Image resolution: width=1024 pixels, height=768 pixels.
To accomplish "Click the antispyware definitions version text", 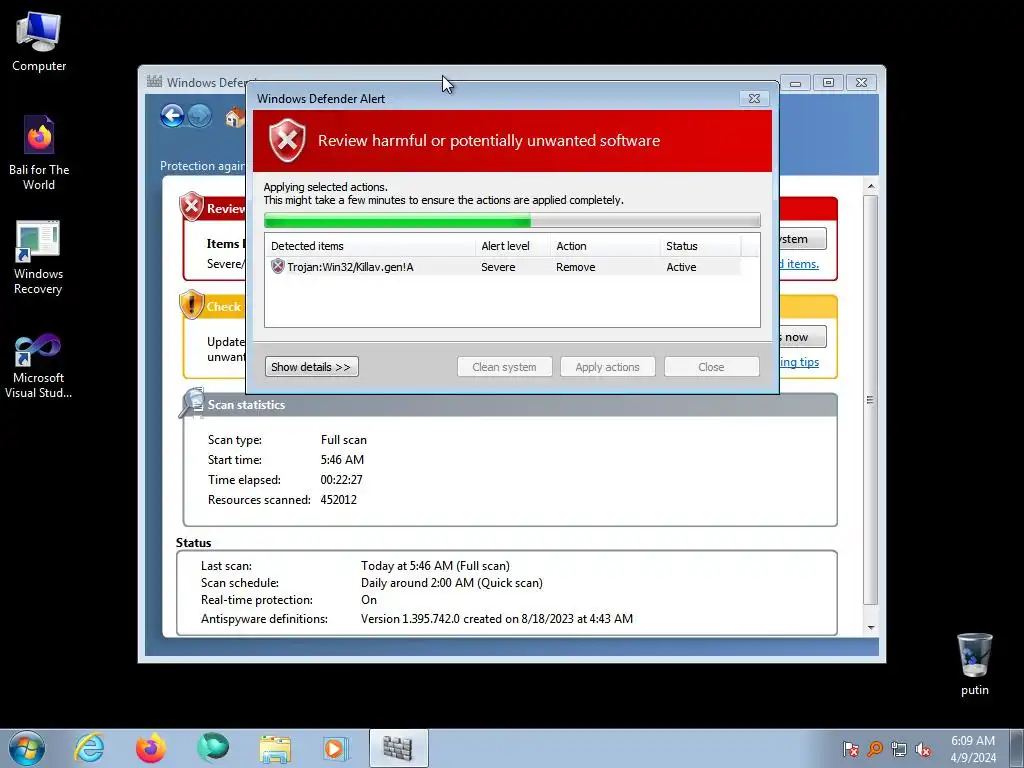I will pos(497,618).
